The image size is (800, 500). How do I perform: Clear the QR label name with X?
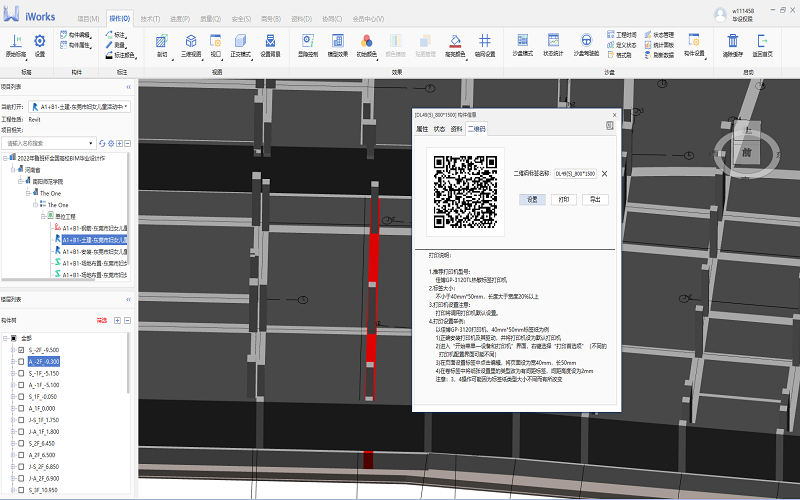pyautogui.click(x=605, y=174)
